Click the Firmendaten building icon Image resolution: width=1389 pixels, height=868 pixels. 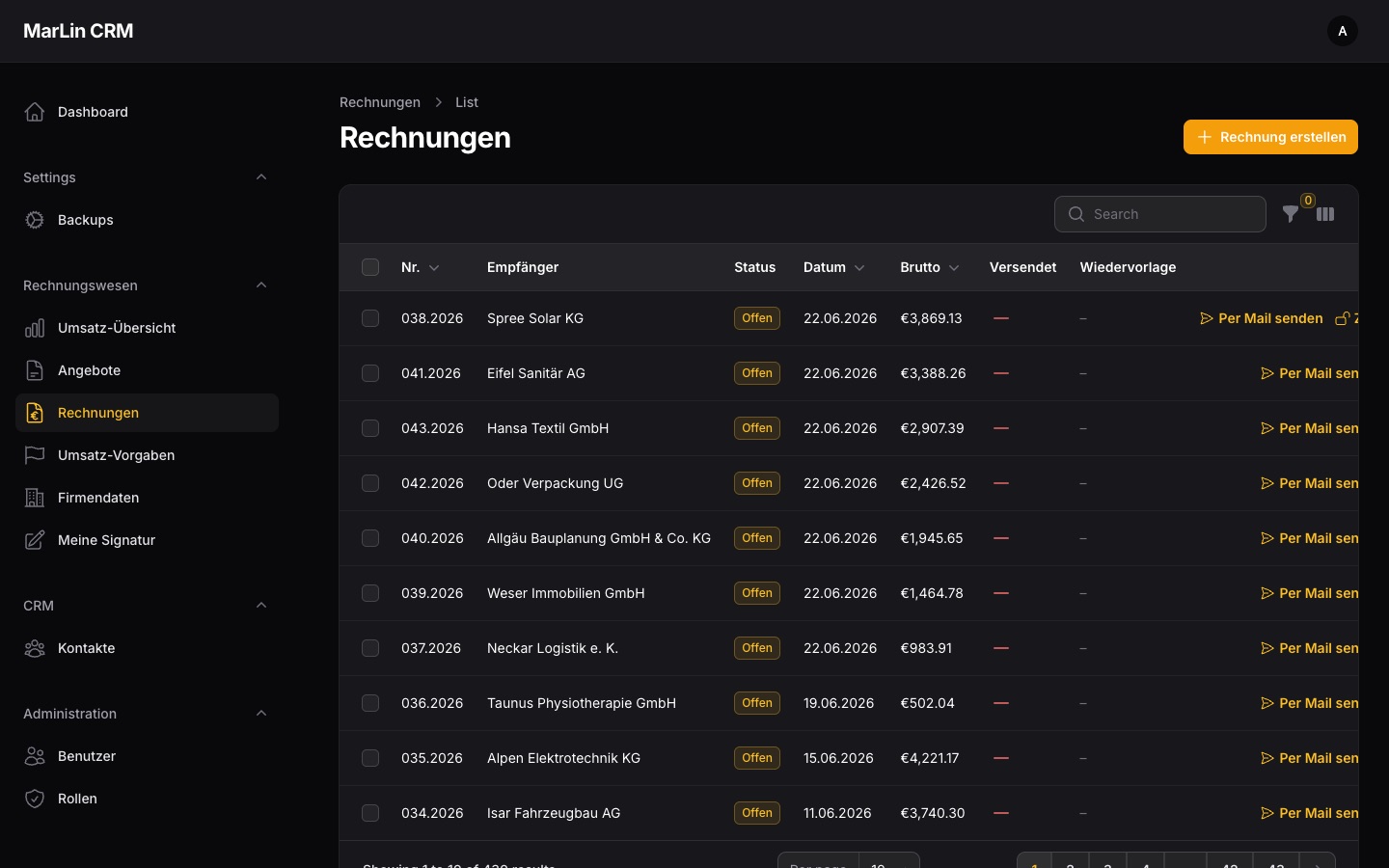click(35, 498)
